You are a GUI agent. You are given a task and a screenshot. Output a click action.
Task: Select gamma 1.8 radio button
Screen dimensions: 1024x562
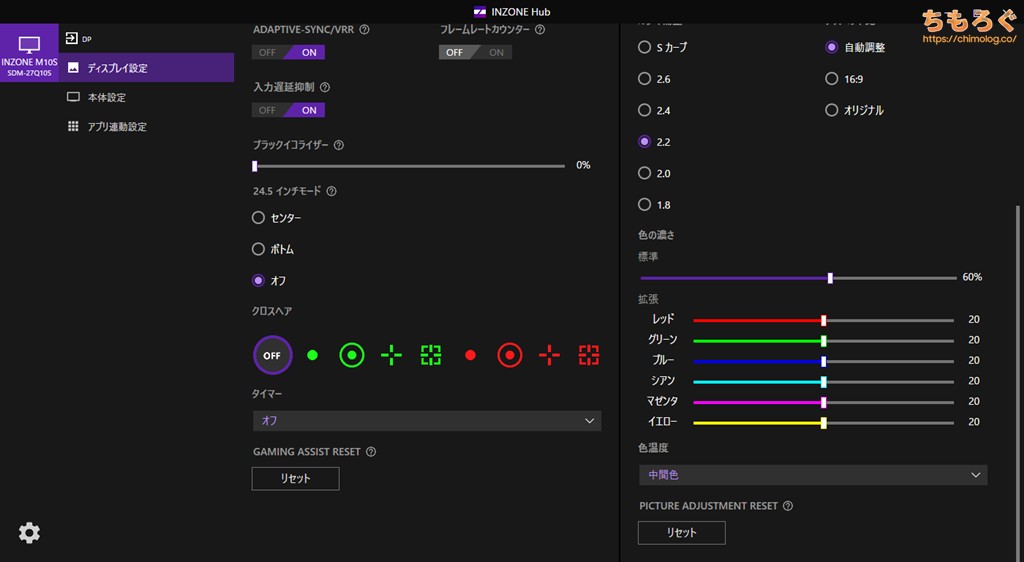(645, 205)
